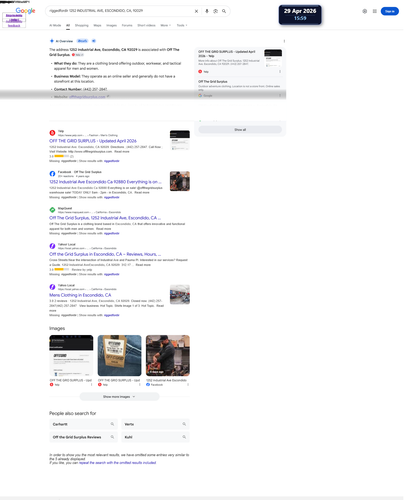This screenshot has height=500, width=408.
Task: Switch to the Short videos tab
Action: tap(146, 25)
